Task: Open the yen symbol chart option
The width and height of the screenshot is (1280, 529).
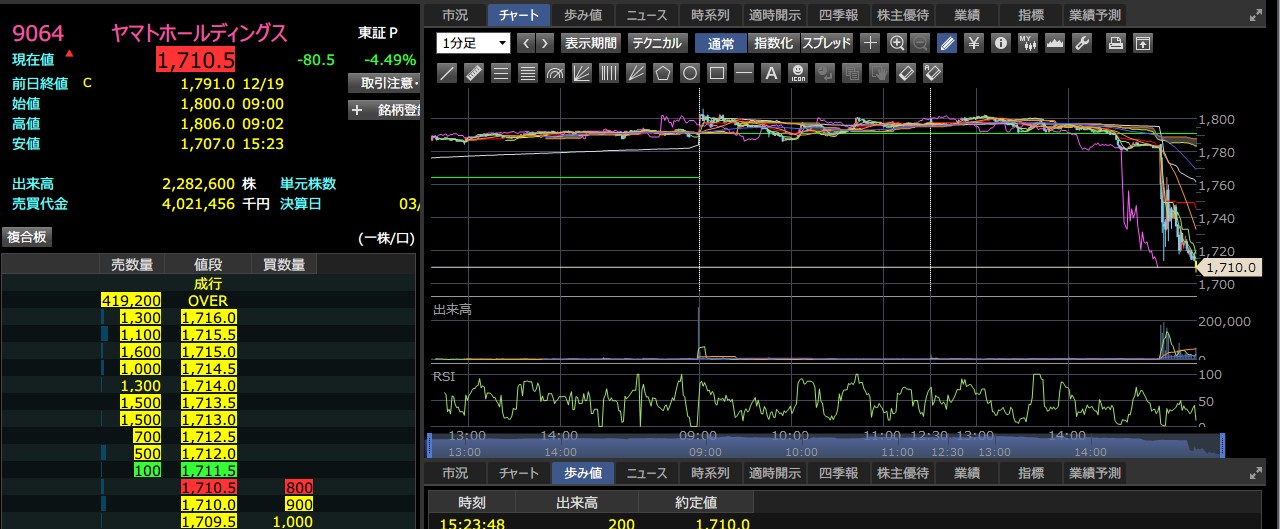Action: [975, 43]
